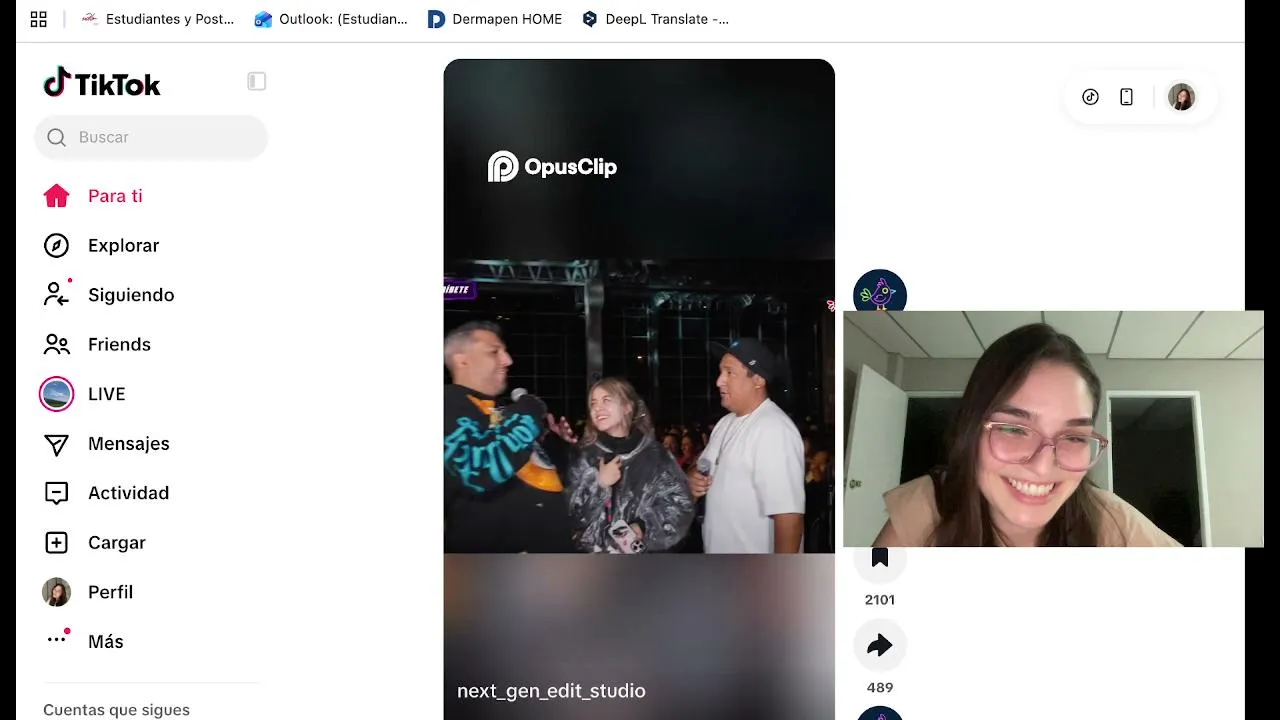Viewport: 1280px width, 720px height.
Task: Switch to the Siguiendo feed
Action: pyautogui.click(x=109, y=295)
